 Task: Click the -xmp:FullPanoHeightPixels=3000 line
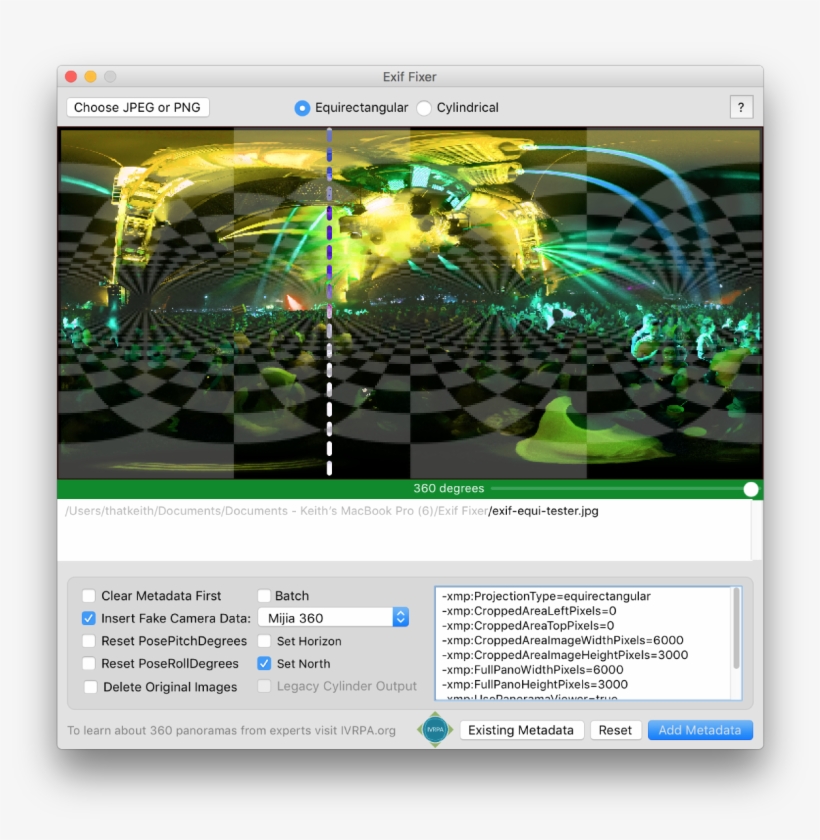535,684
